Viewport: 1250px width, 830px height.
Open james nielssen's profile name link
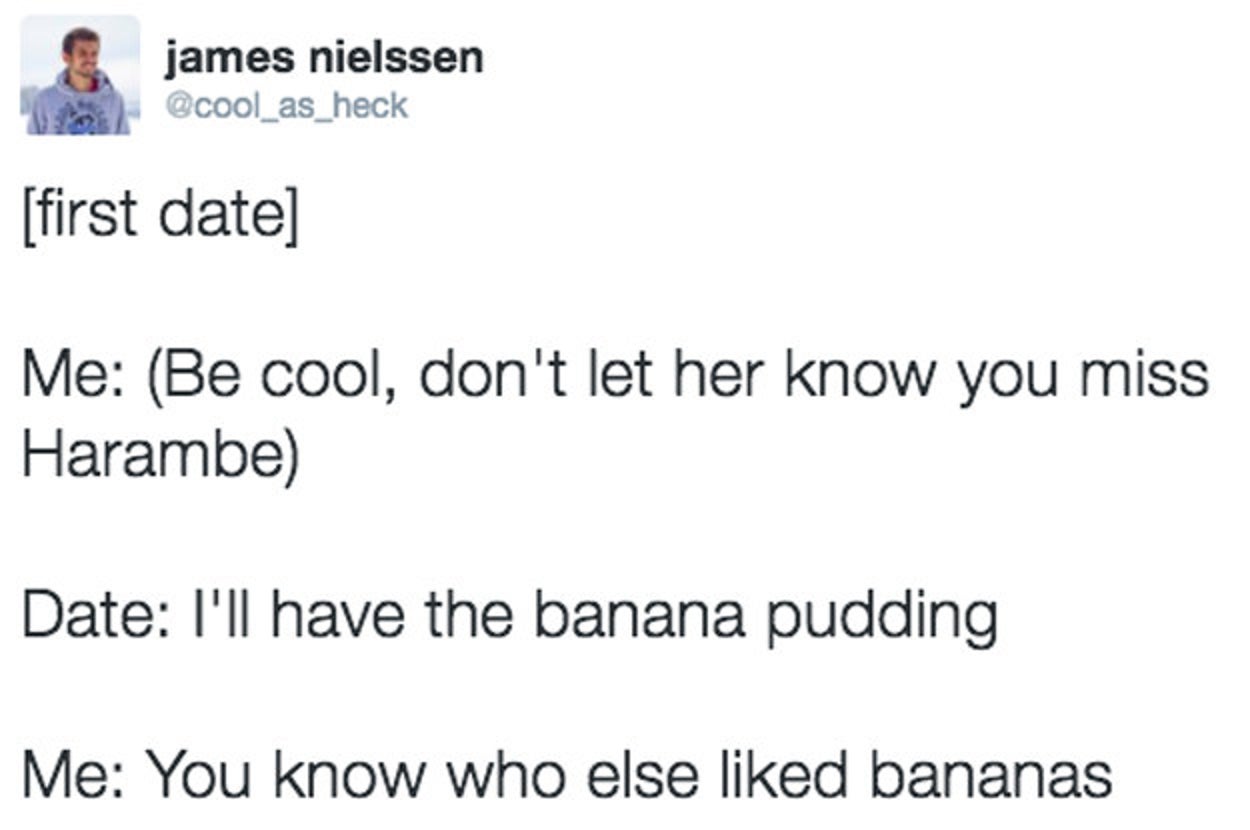(x=324, y=58)
